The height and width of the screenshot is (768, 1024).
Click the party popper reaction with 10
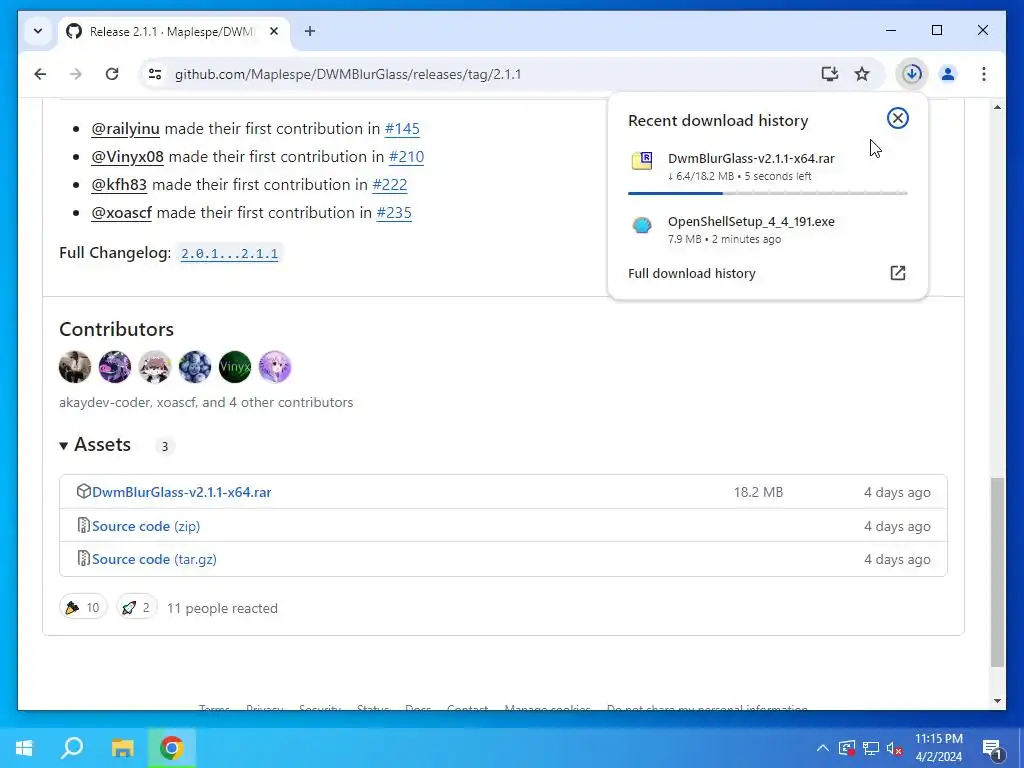tap(83, 608)
